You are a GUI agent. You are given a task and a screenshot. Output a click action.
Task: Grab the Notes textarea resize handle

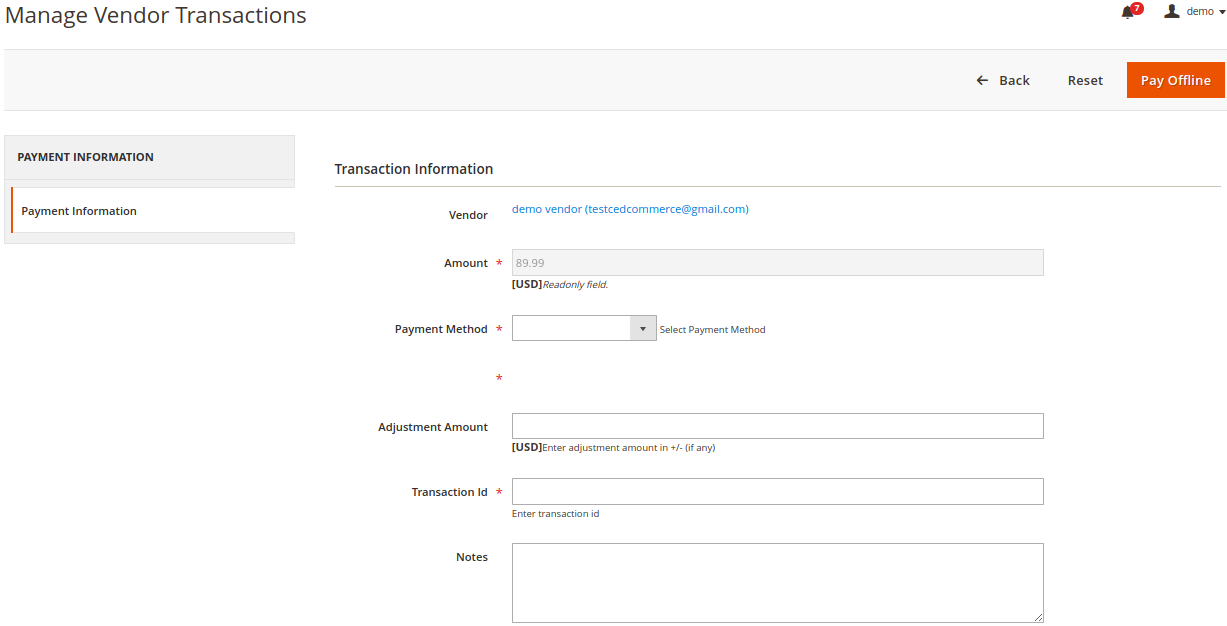point(1038,618)
